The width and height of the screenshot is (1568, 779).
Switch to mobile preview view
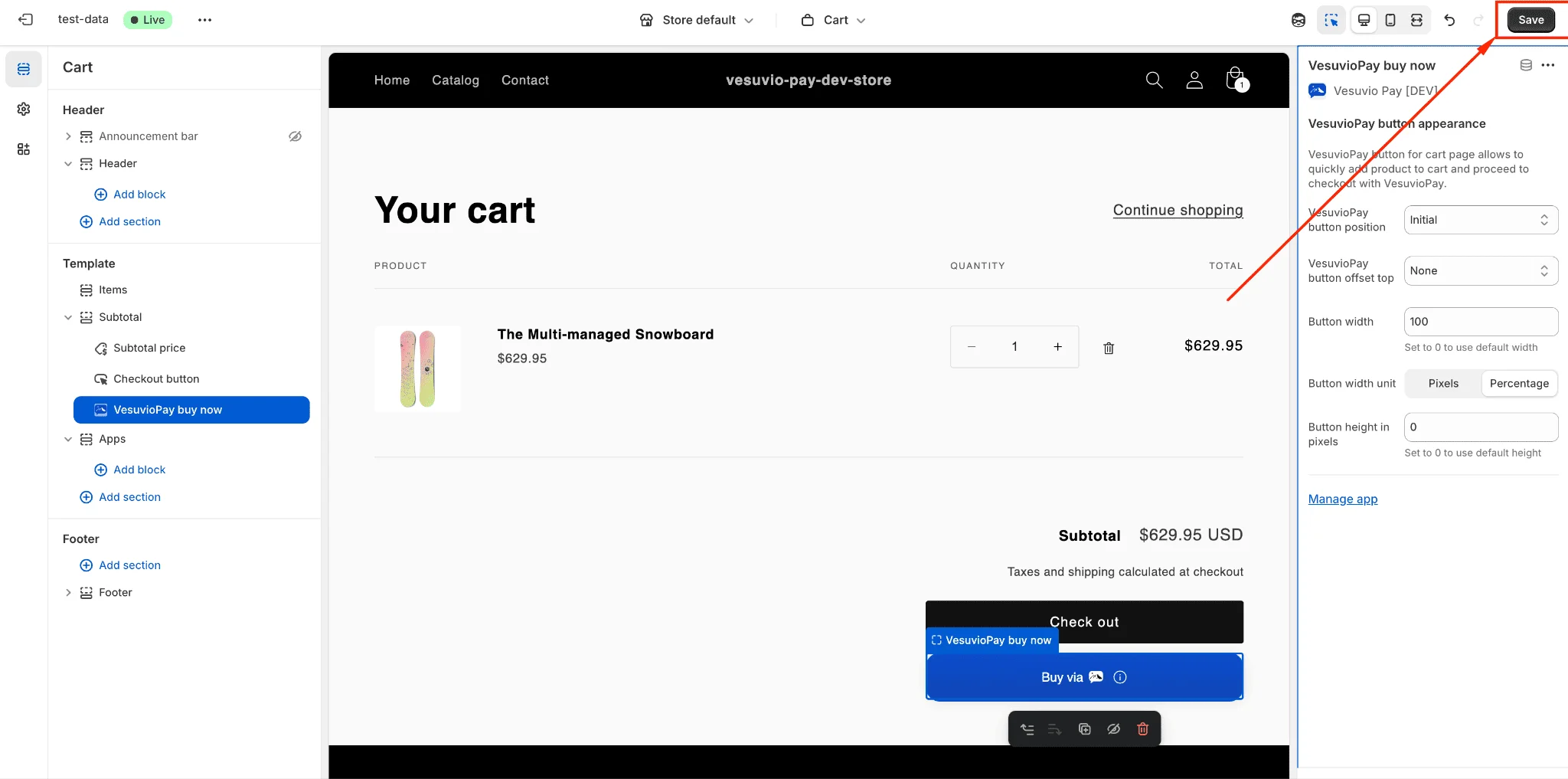[1390, 20]
